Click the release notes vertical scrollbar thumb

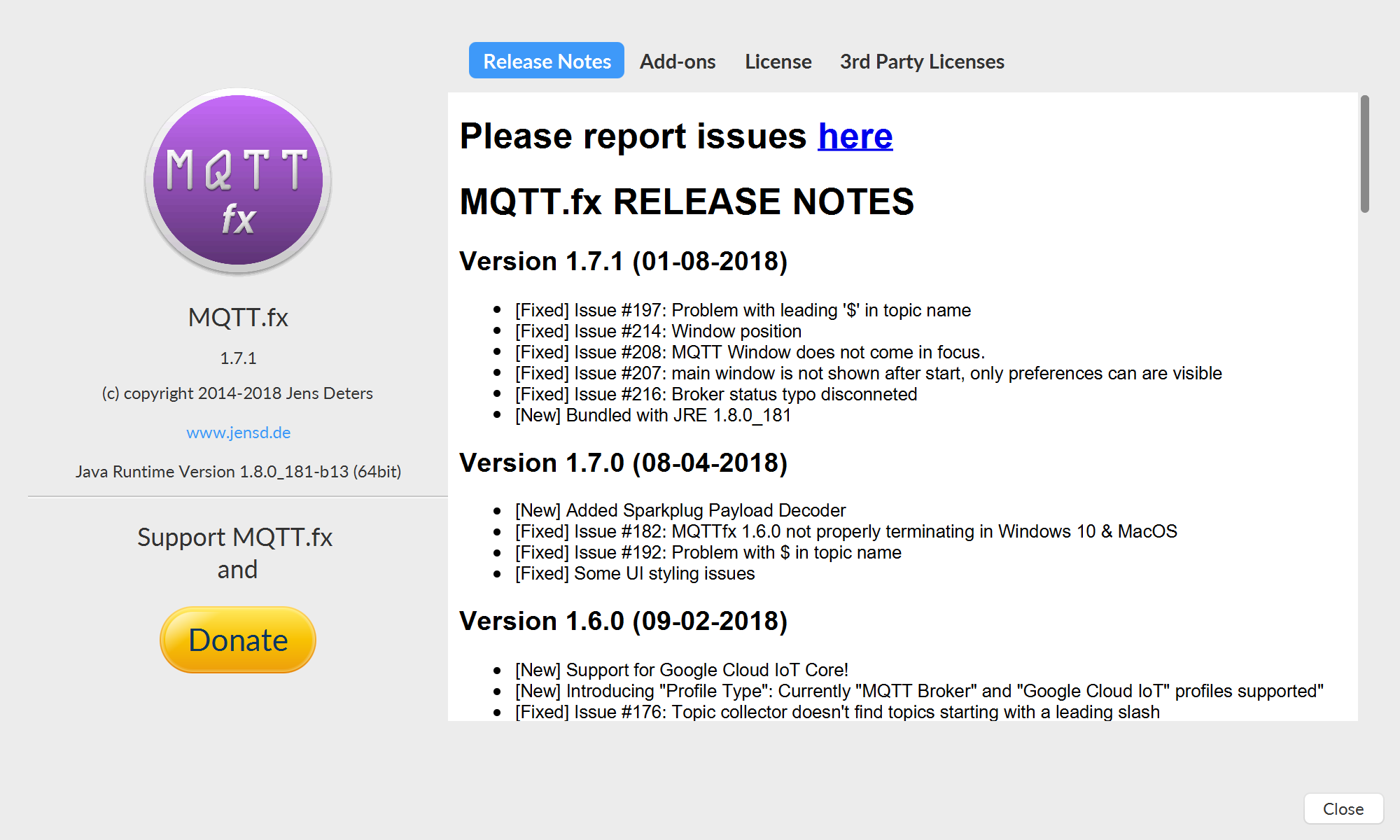[1364, 154]
